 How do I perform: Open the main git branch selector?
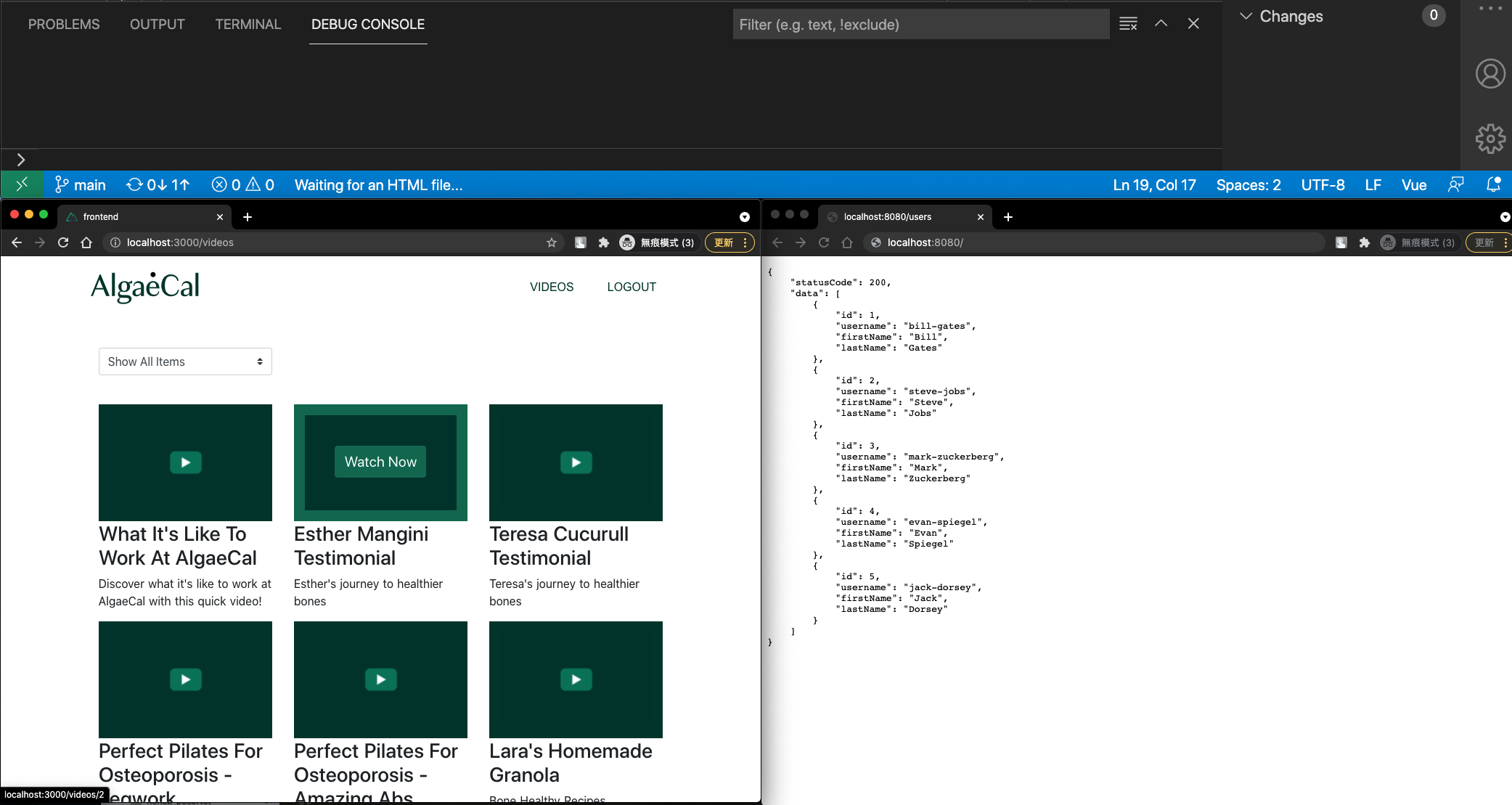click(81, 184)
